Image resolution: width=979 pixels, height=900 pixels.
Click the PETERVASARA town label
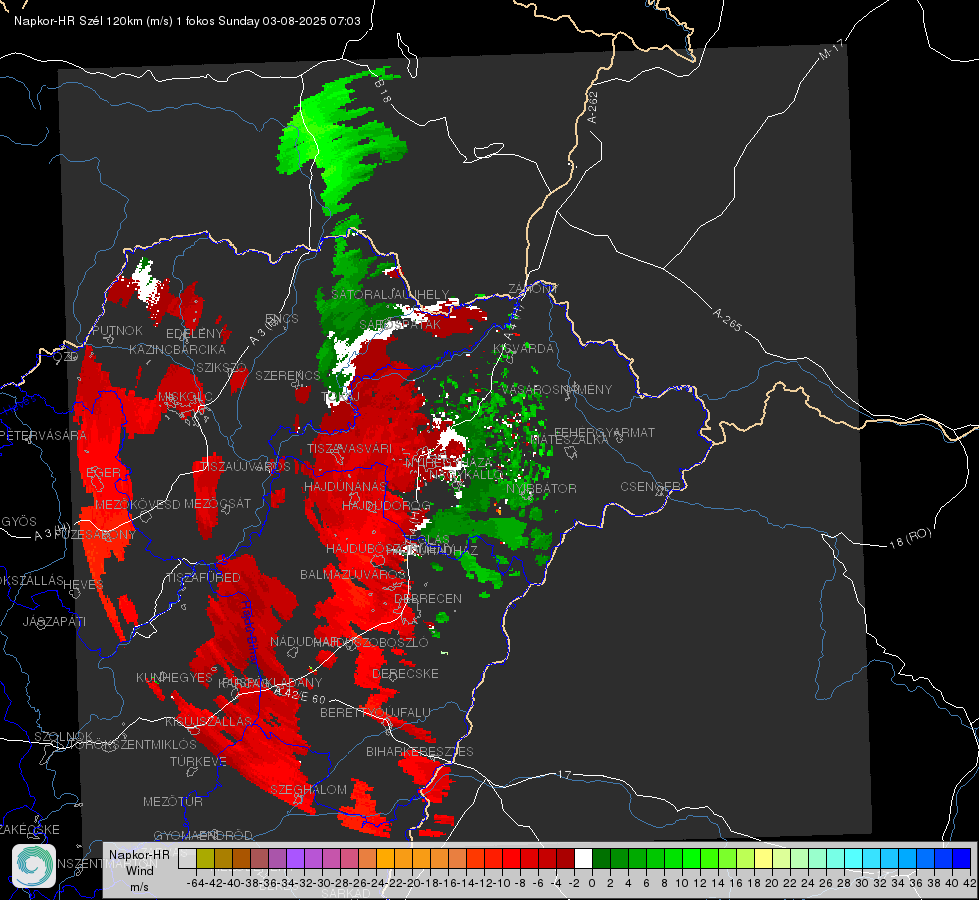tap(43, 435)
